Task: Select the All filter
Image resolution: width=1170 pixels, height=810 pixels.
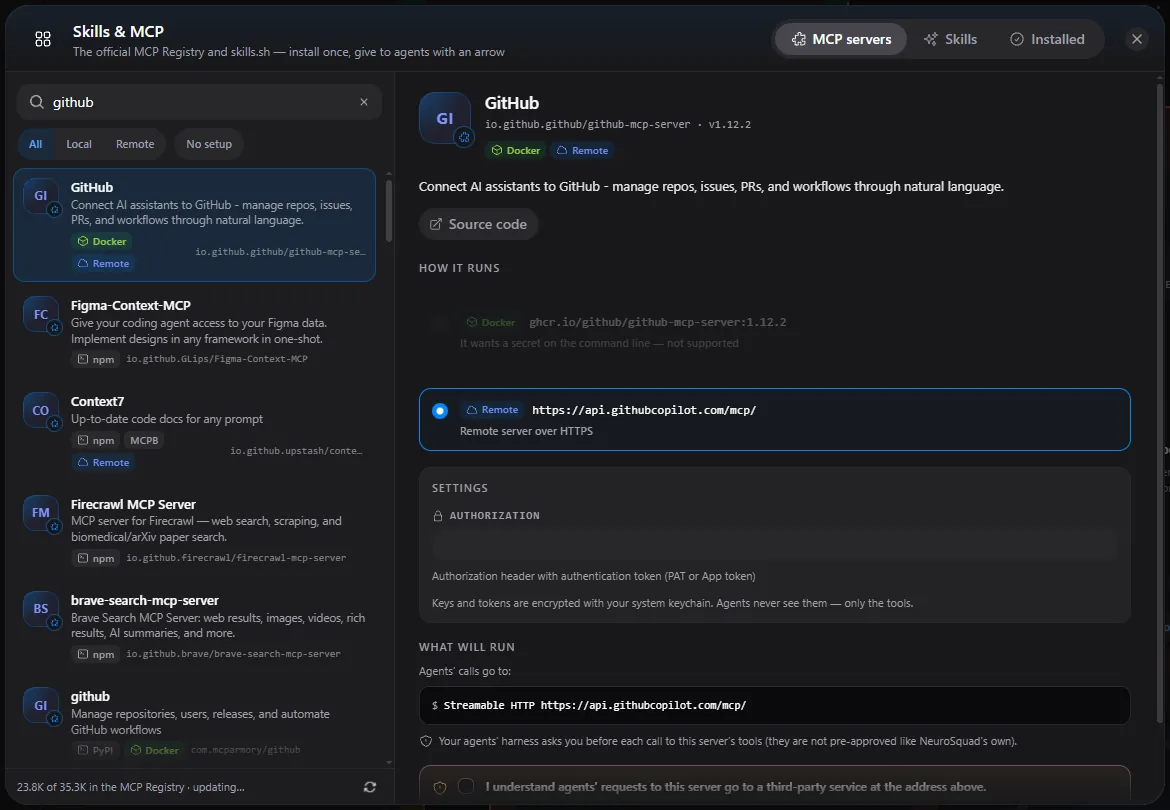Action: (35, 144)
